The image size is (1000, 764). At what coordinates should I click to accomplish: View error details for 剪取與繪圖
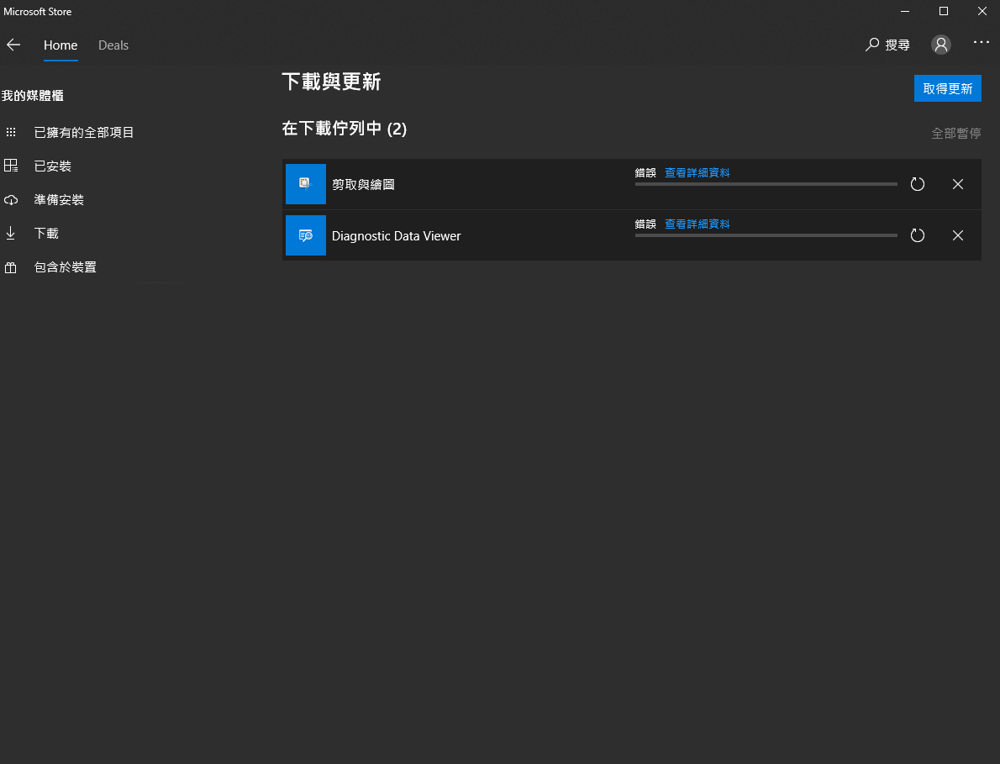coord(697,173)
